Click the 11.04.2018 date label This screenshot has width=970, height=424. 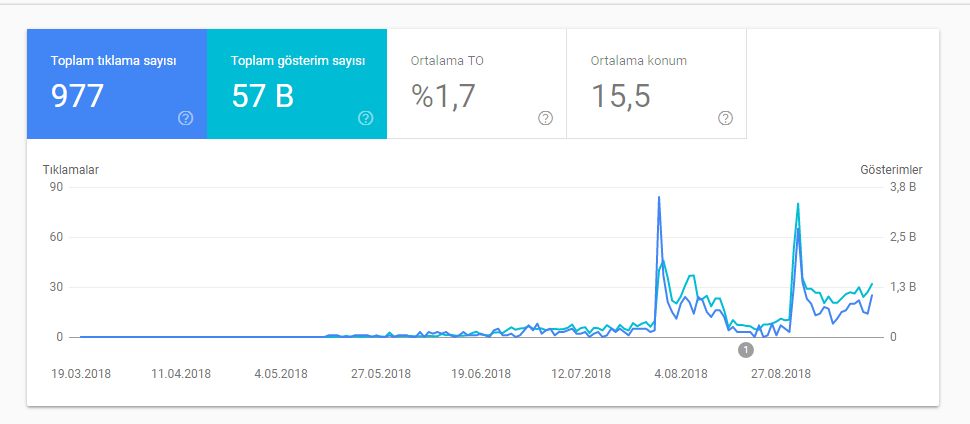pyautogui.click(x=181, y=374)
